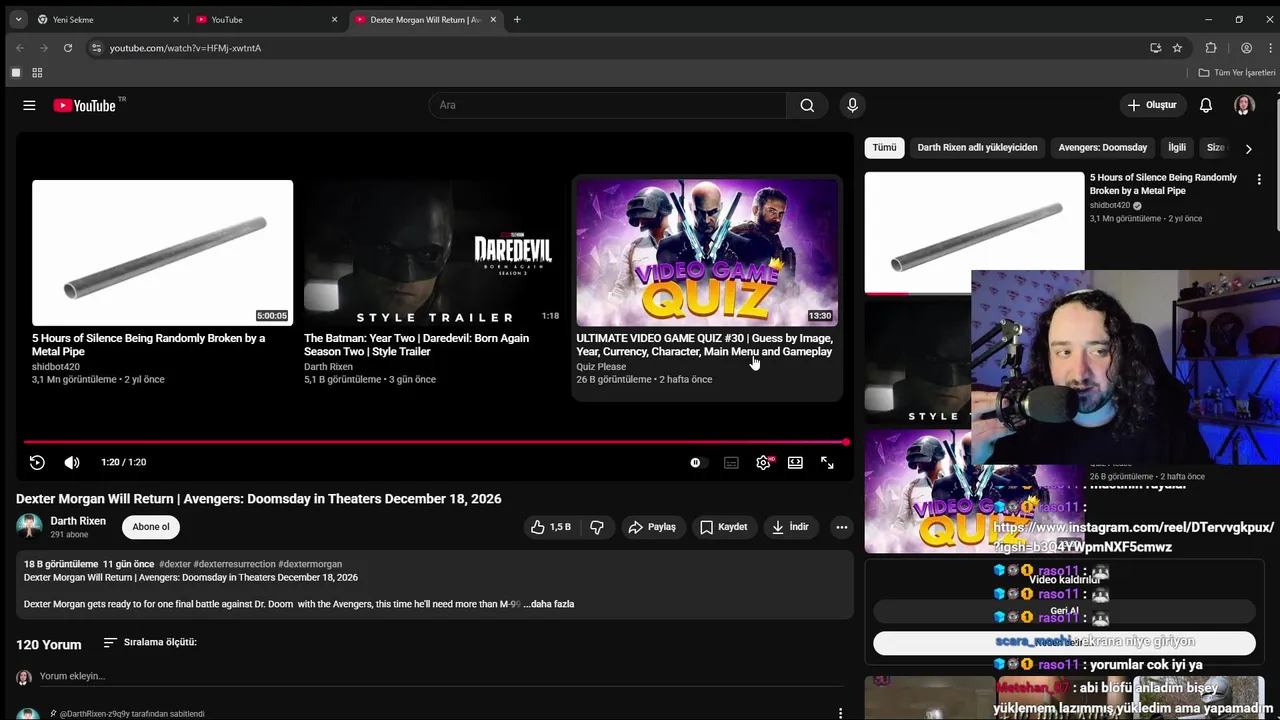Install app icon in address bar
Image resolution: width=1280 pixels, height=720 pixels.
[1155, 48]
